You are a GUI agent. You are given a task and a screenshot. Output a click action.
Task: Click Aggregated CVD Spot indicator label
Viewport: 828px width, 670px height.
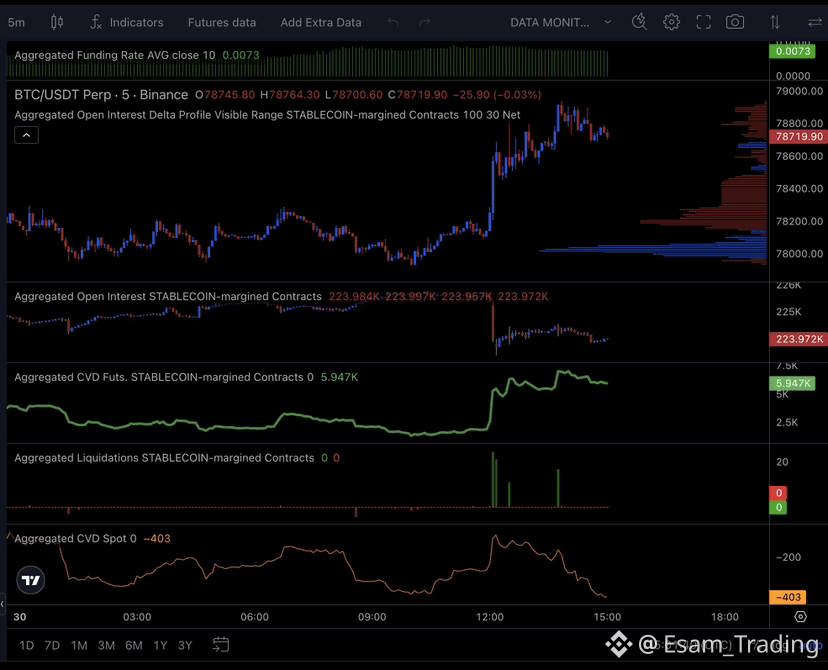[75, 539]
